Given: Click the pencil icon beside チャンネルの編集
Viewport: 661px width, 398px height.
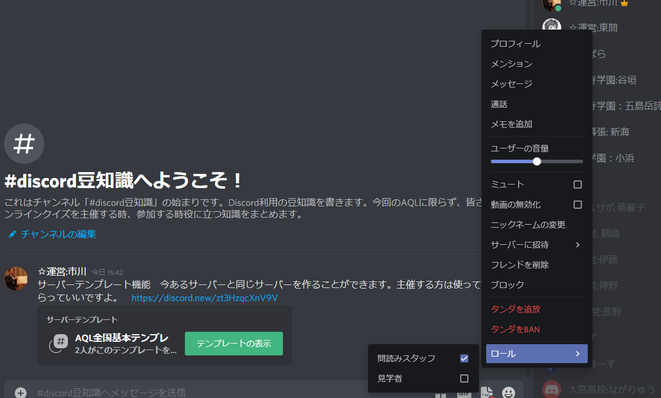Looking at the screenshot, I should click(x=12, y=234).
